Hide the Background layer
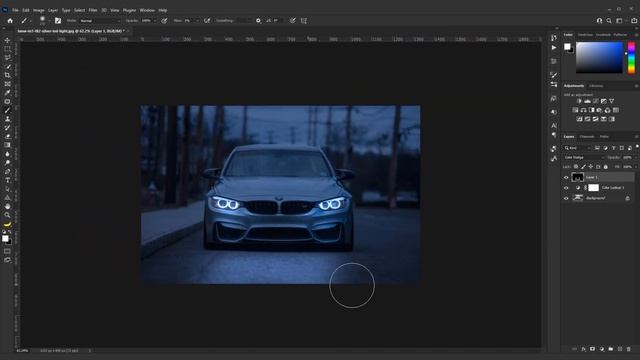The height and width of the screenshot is (360, 640). [566, 198]
